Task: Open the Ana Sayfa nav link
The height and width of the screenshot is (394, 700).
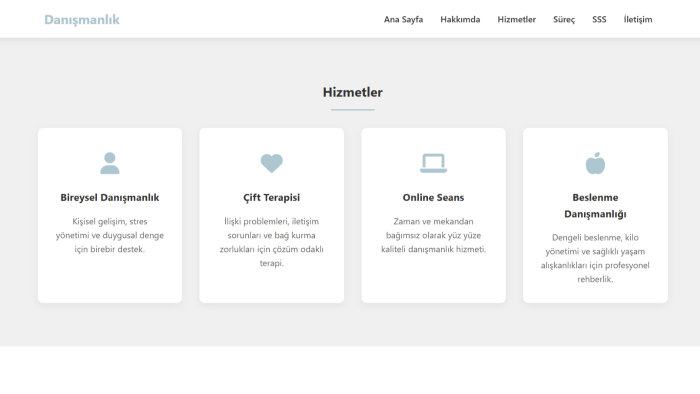Action: tap(403, 19)
